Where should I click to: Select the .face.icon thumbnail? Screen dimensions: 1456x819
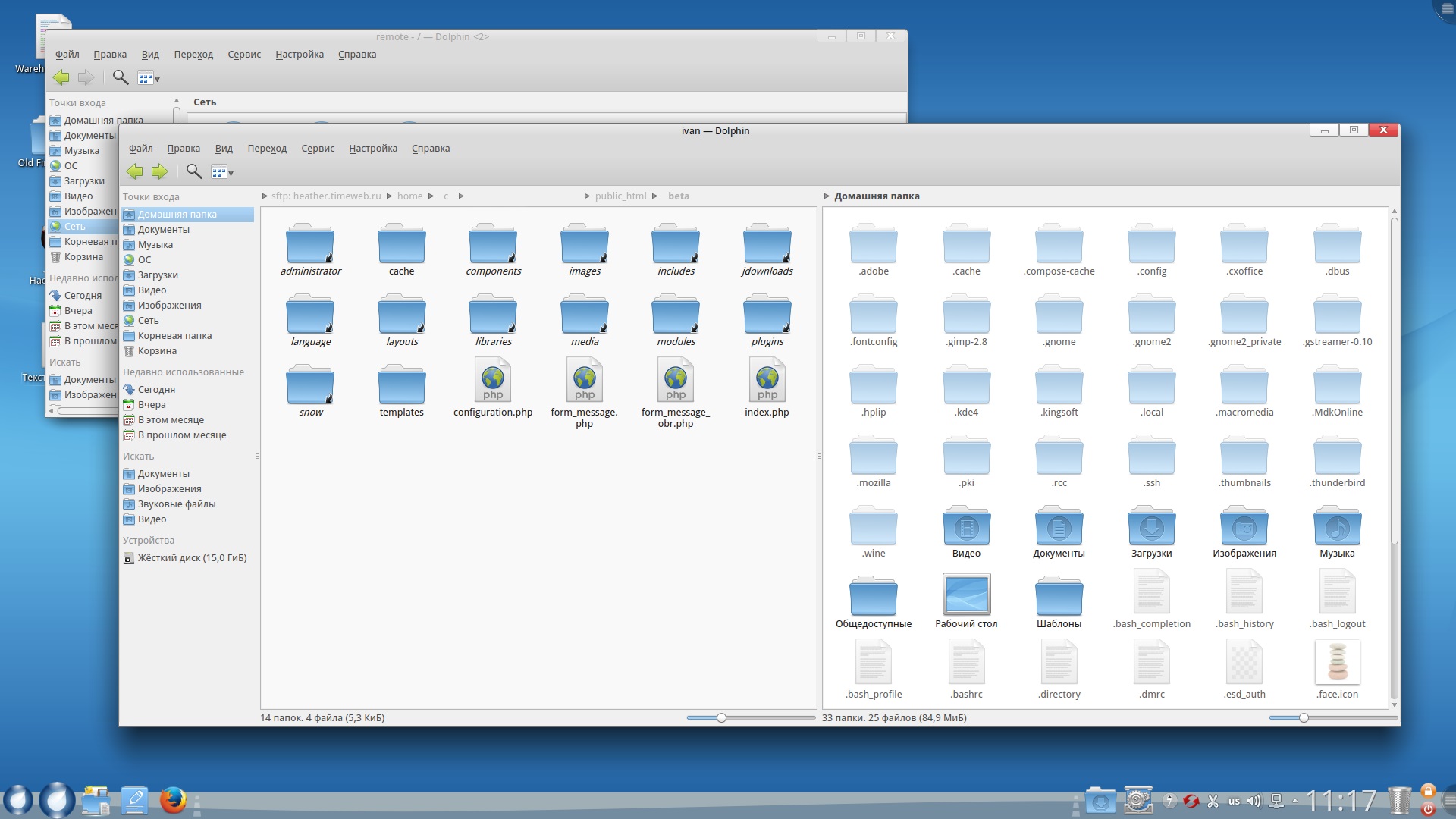tap(1337, 662)
